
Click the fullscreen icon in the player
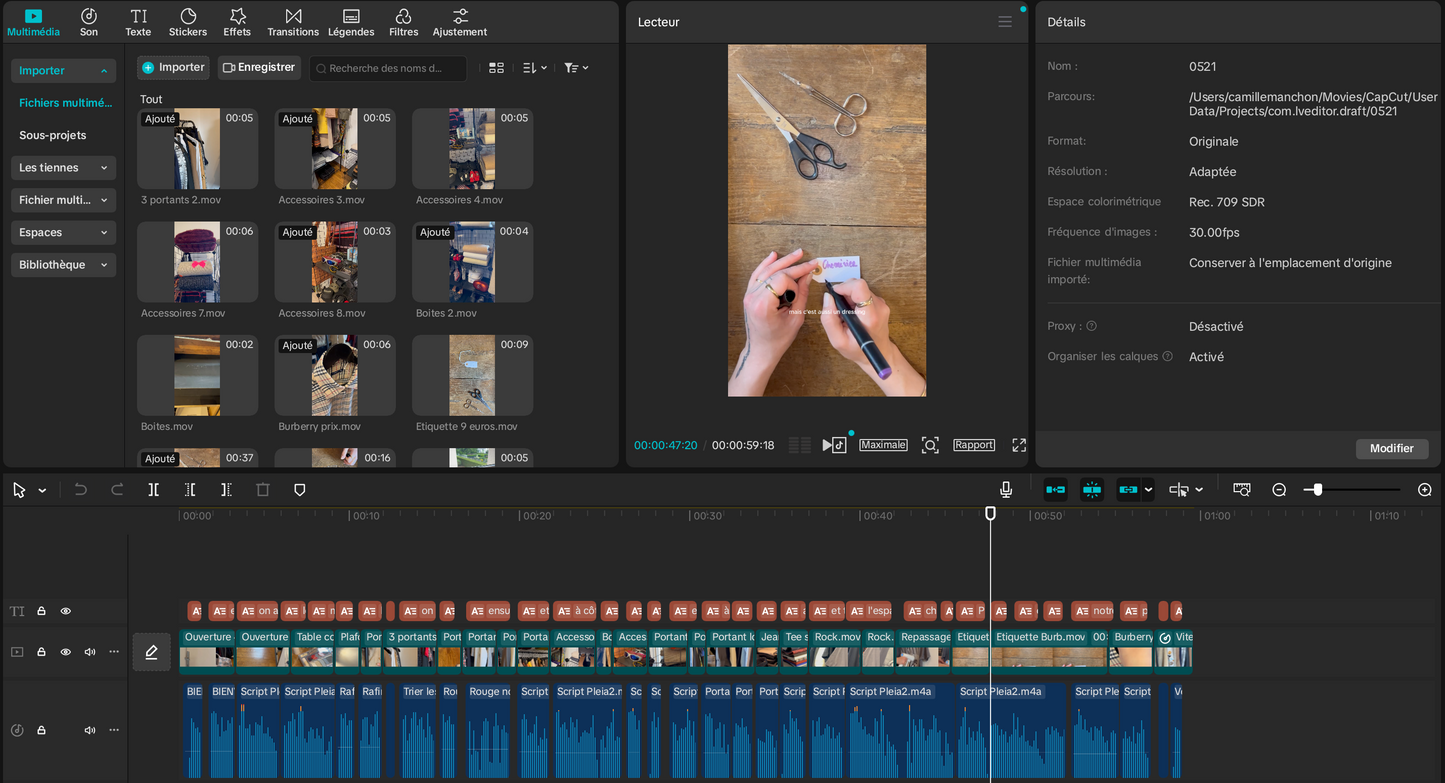[1019, 445]
